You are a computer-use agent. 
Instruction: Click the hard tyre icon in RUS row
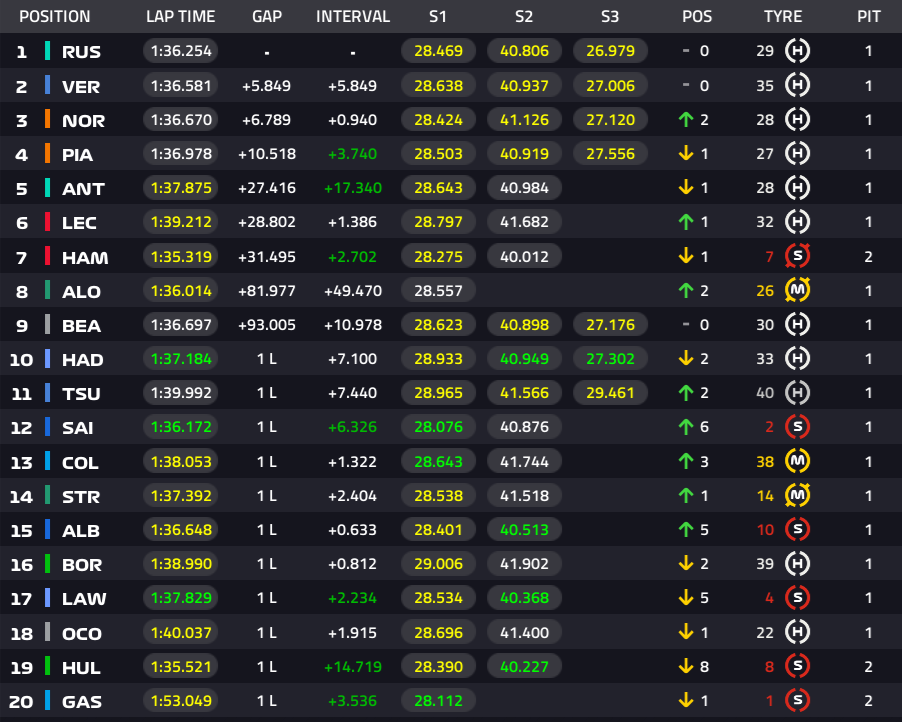[x=797, y=51]
